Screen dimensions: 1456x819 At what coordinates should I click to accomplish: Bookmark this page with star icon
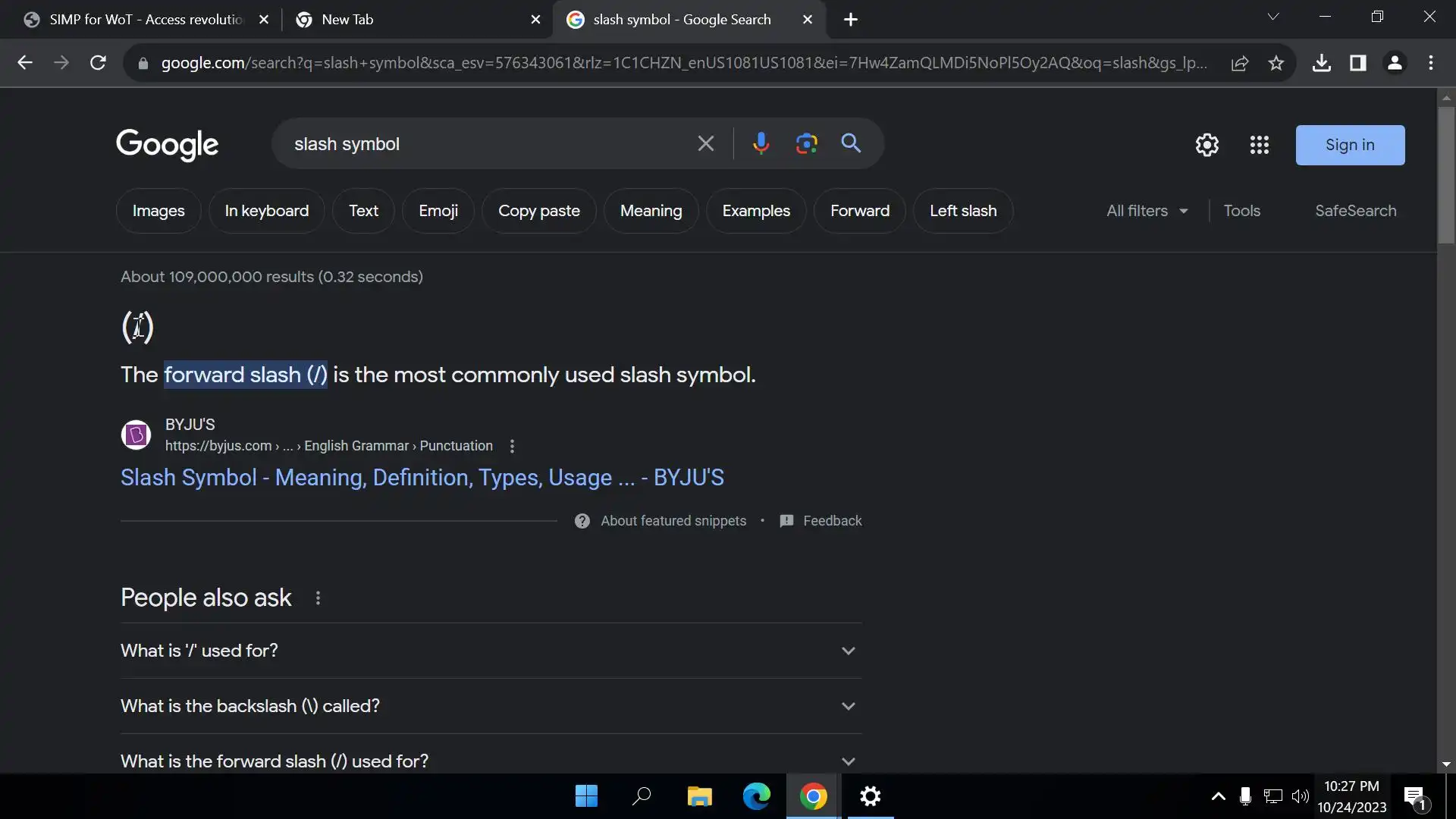pos(1276,63)
